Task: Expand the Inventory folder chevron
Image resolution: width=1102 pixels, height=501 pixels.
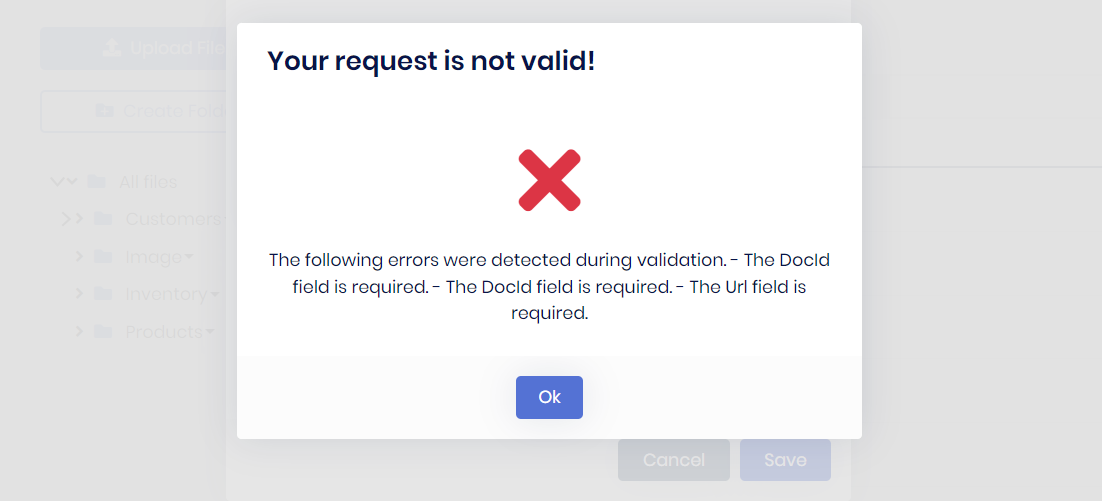Action: 79,294
